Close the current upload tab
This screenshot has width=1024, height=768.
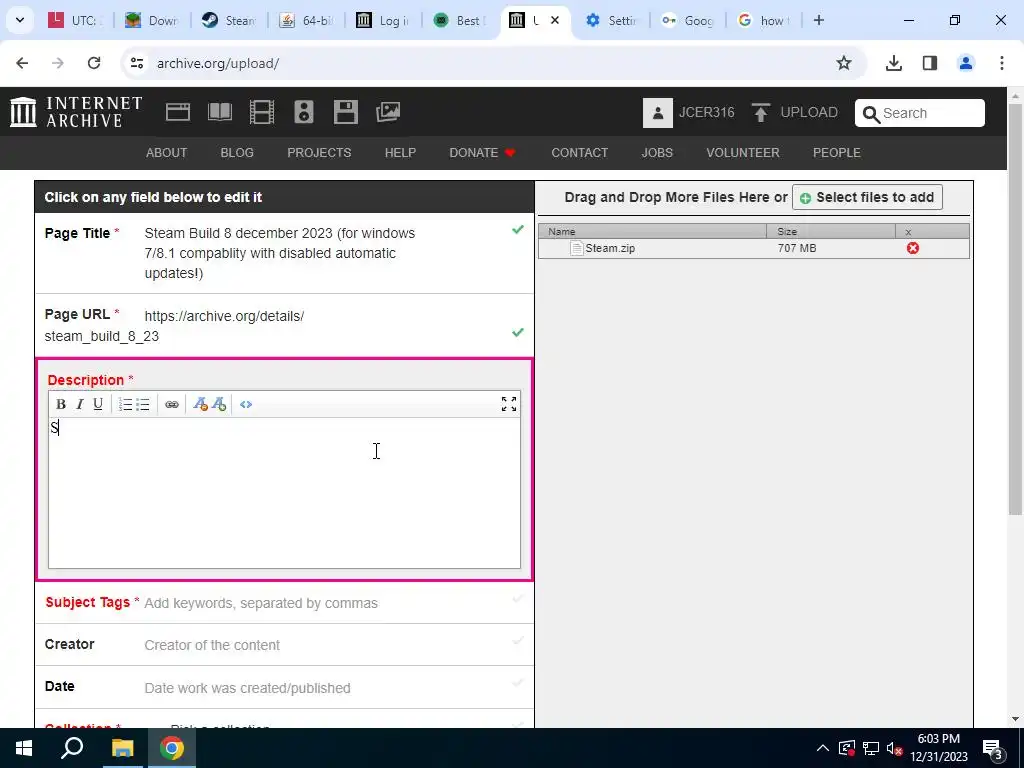pyautogui.click(x=554, y=20)
